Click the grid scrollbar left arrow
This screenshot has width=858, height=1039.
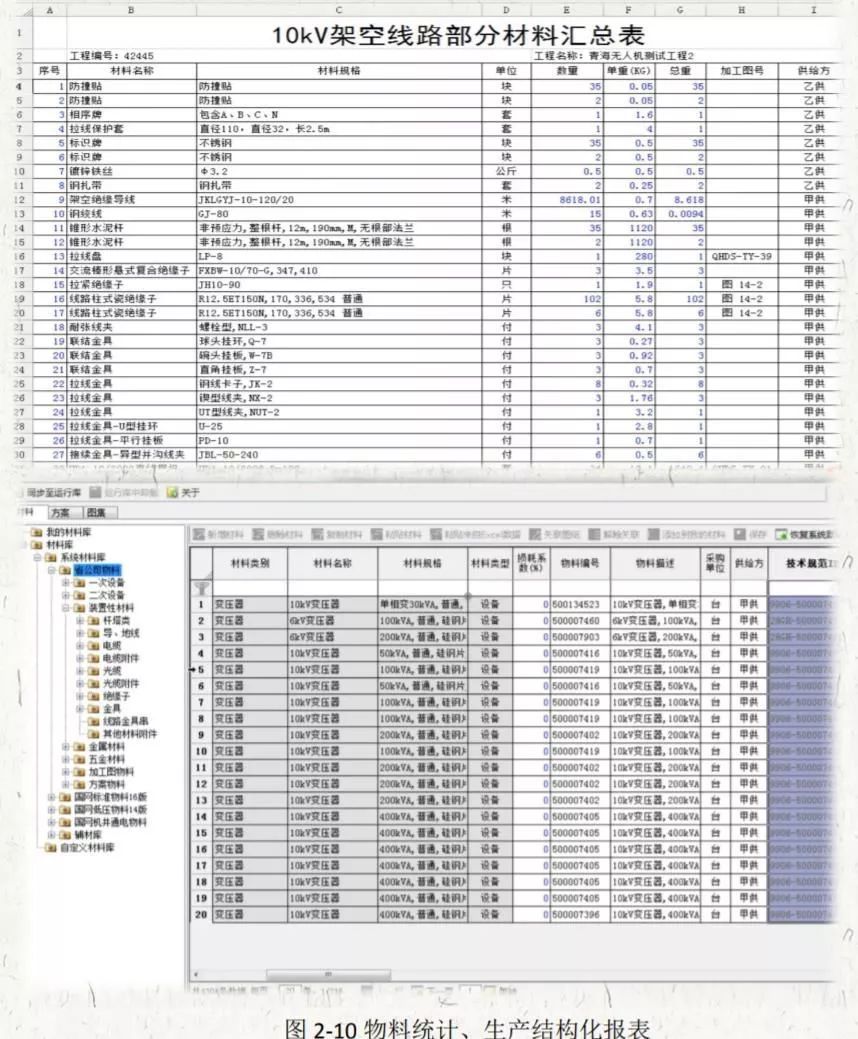tap(195, 975)
